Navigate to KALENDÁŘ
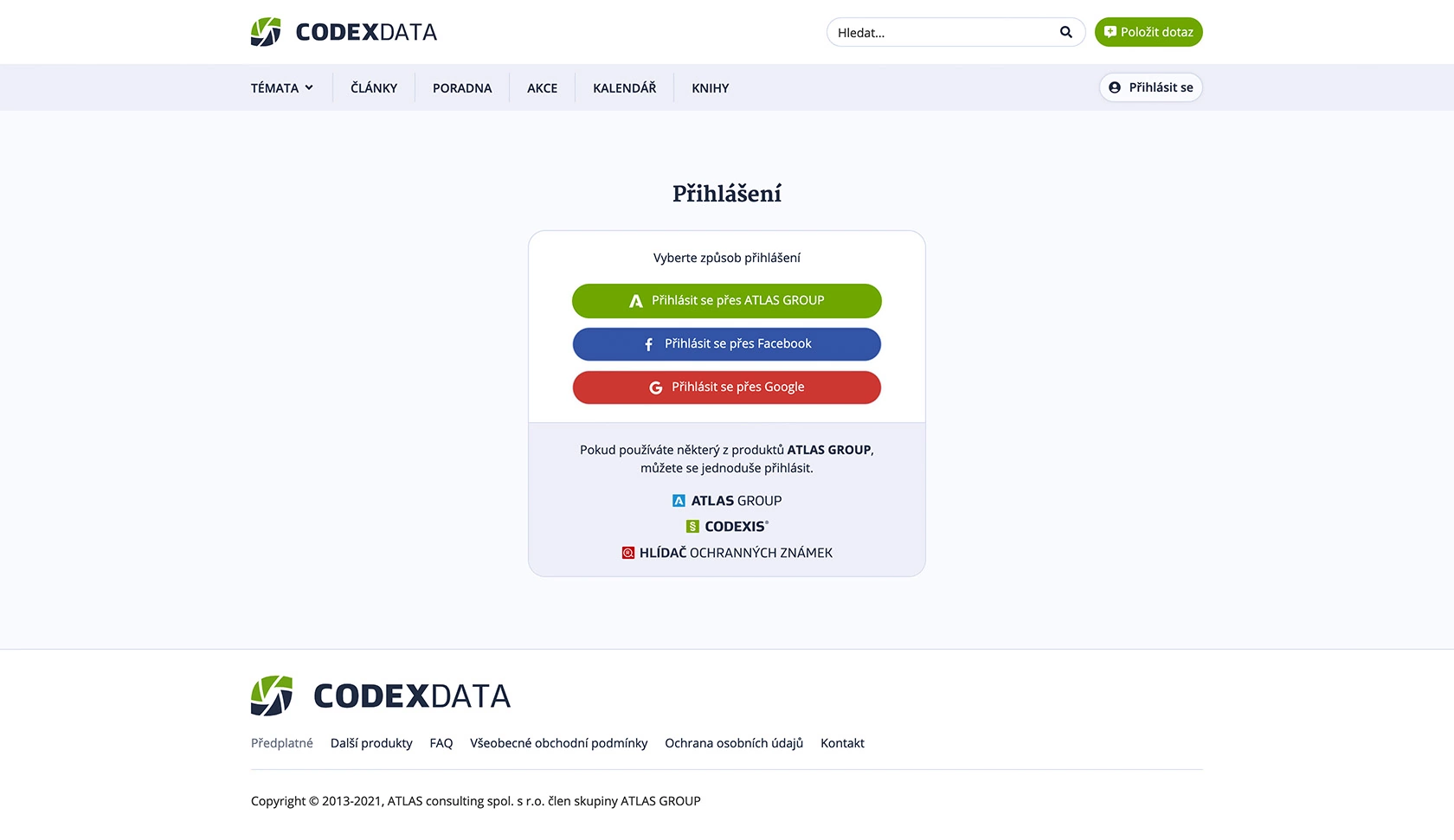 pyautogui.click(x=625, y=87)
